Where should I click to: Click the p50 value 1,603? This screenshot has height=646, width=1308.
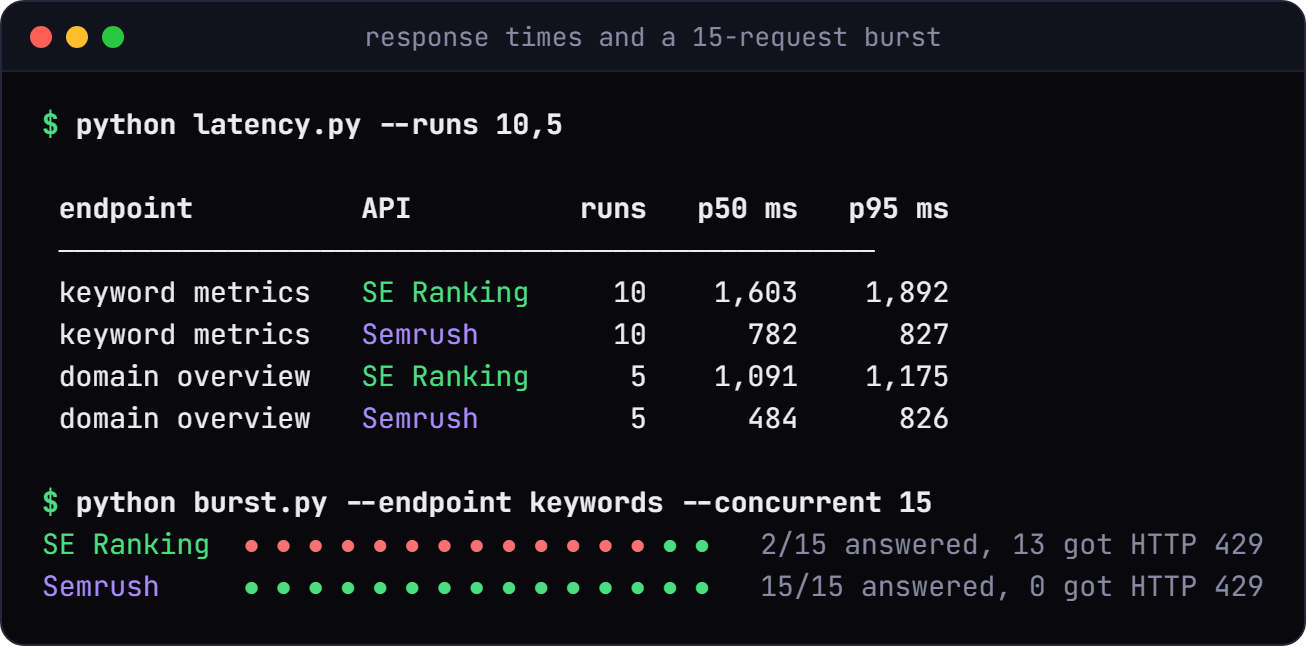(756, 293)
